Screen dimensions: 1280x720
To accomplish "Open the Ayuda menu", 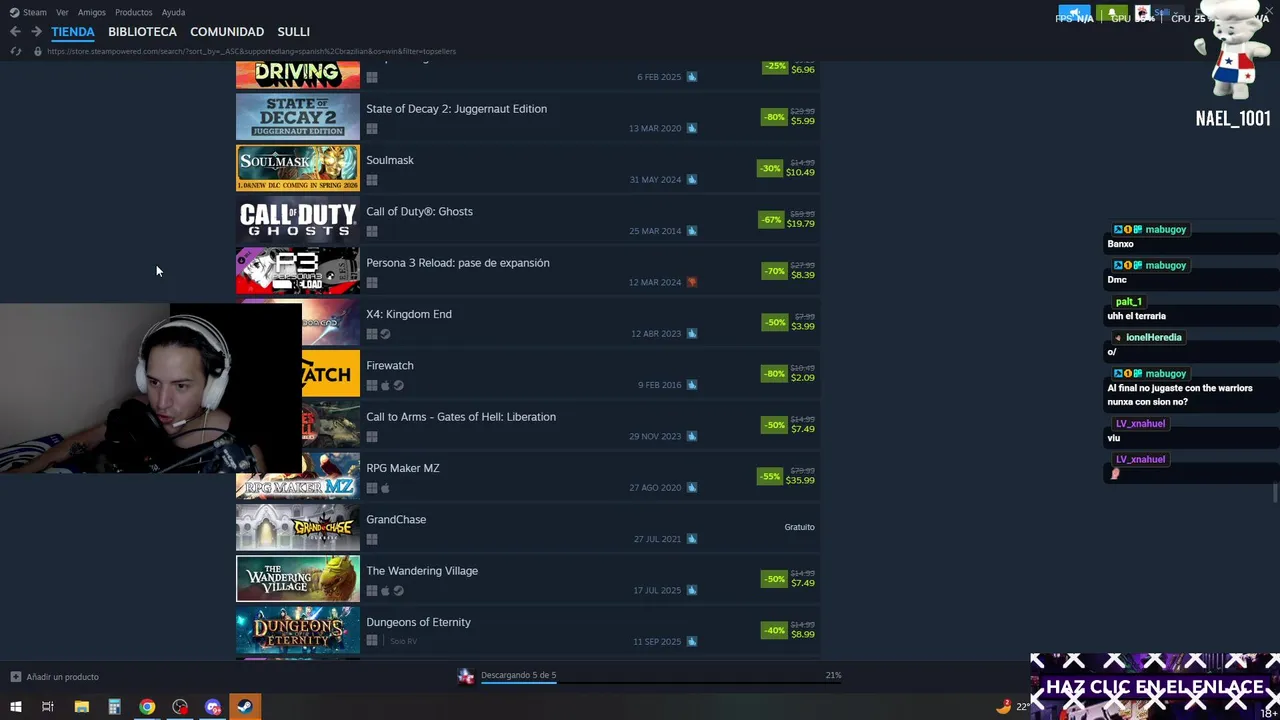I will tap(173, 12).
